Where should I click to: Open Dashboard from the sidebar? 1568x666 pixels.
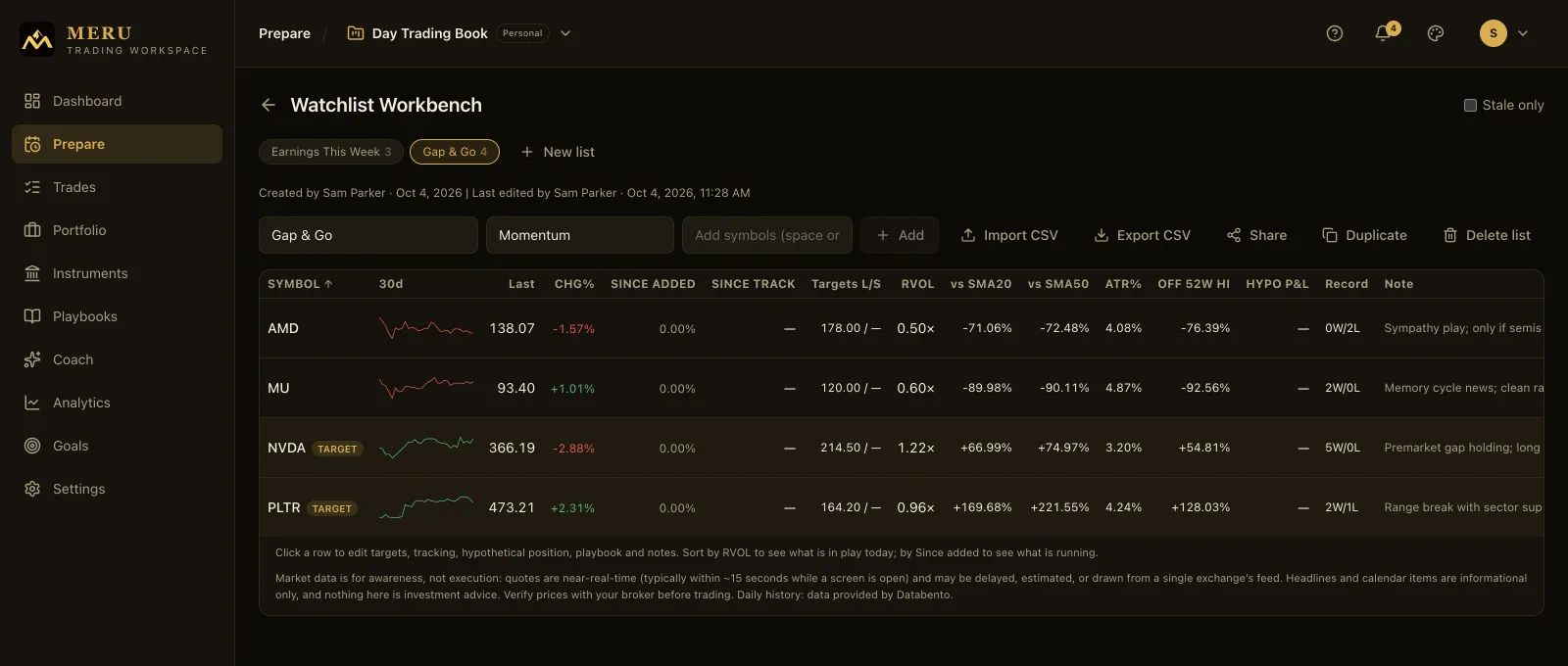click(117, 101)
